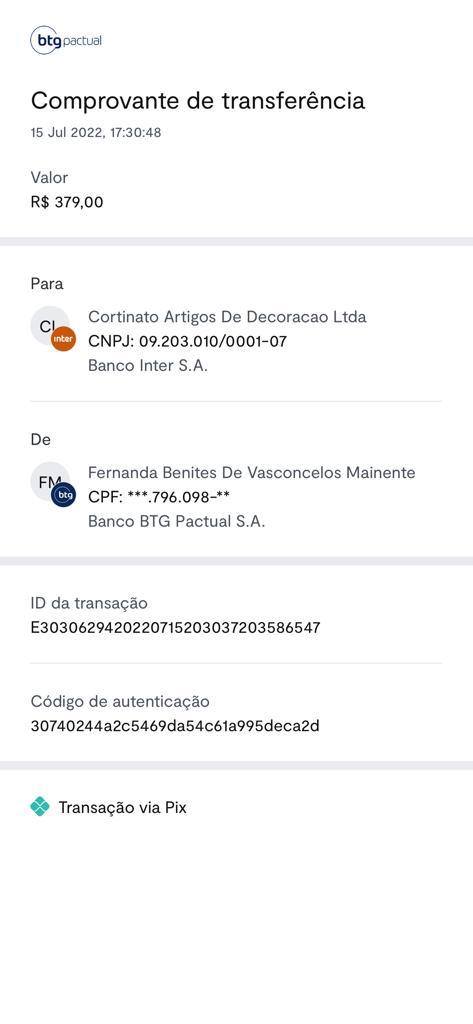The image size is (473, 1024).
Task: Tap the orange Inter bank badge
Action: pos(63,339)
